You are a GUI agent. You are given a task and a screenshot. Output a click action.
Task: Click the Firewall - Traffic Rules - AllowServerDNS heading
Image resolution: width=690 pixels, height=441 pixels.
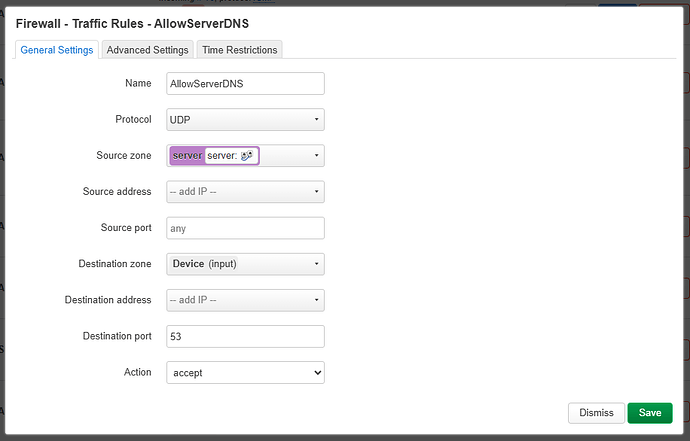pyautogui.click(x=132, y=23)
